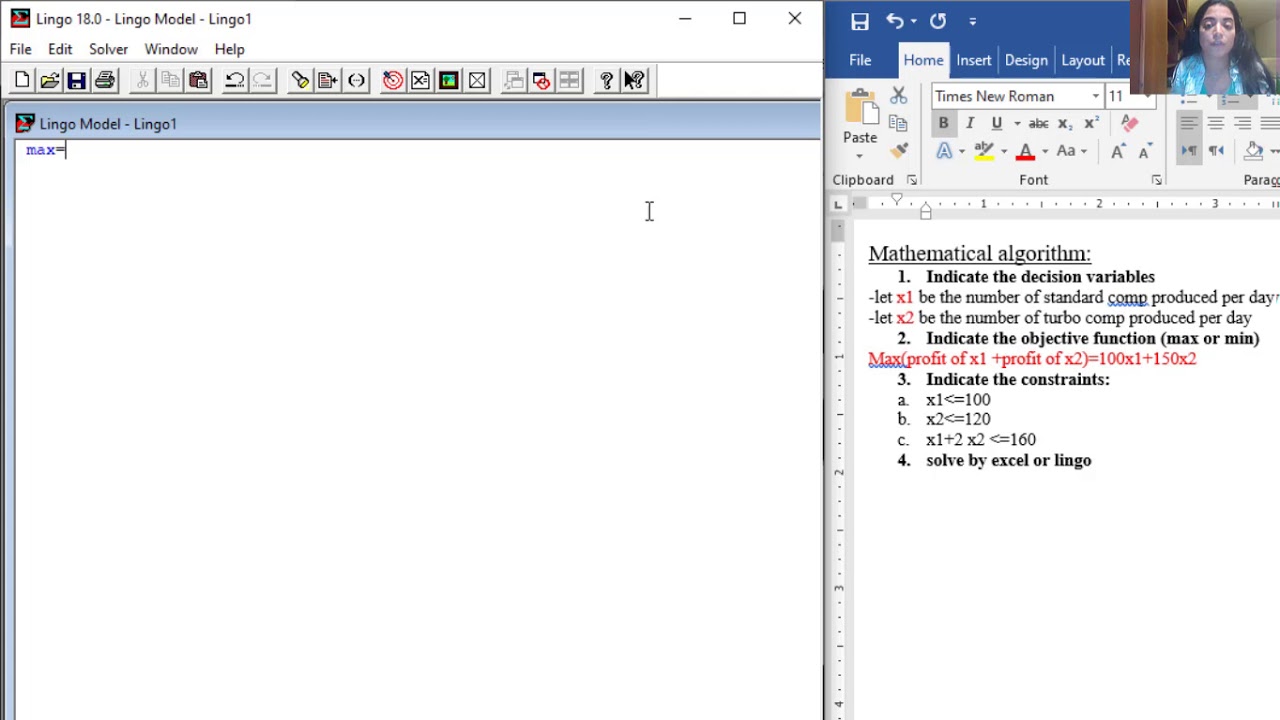Open Undo history dropdown in Word
The width and height of the screenshot is (1280, 720).
pyautogui.click(x=913, y=21)
